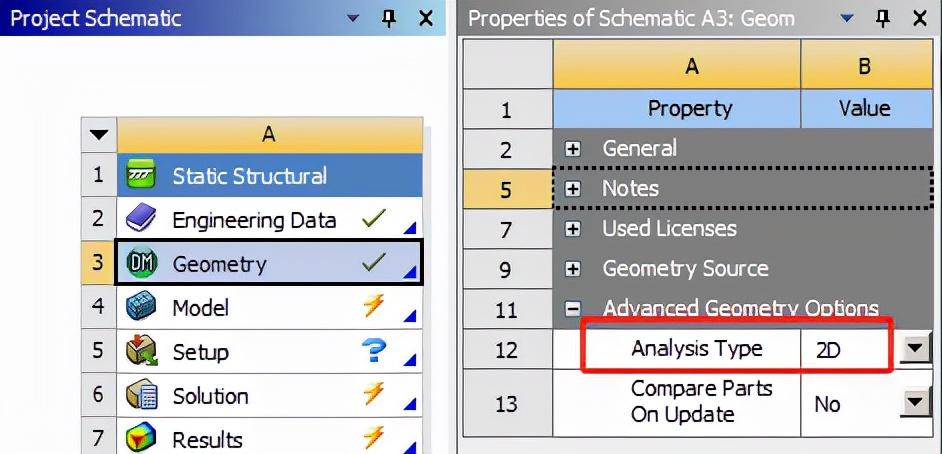This screenshot has height=454, width=942.
Task: Click the Analysis Type value field
Action: pyautogui.click(x=845, y=349)
